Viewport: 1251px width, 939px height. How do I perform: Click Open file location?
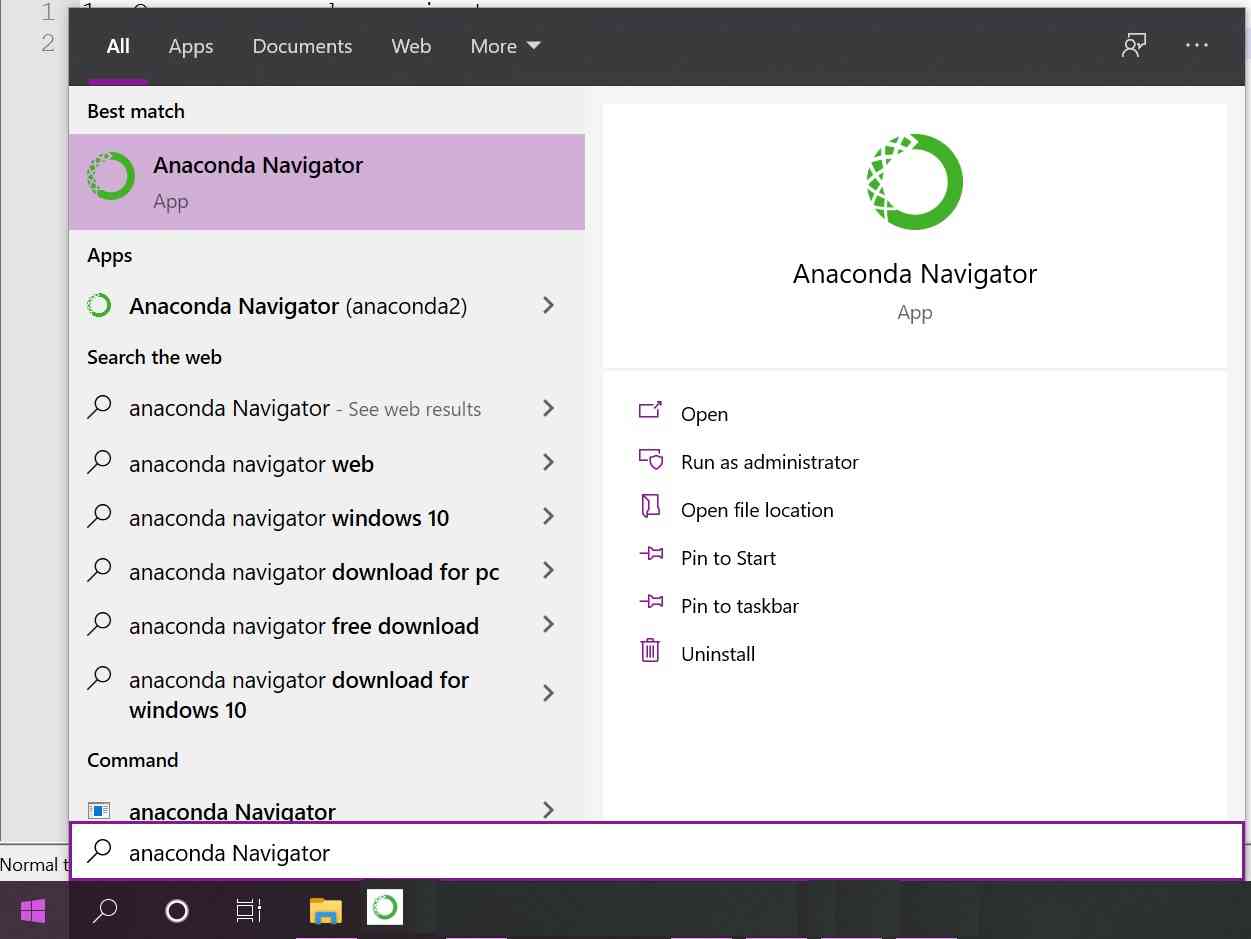(757, 510)
